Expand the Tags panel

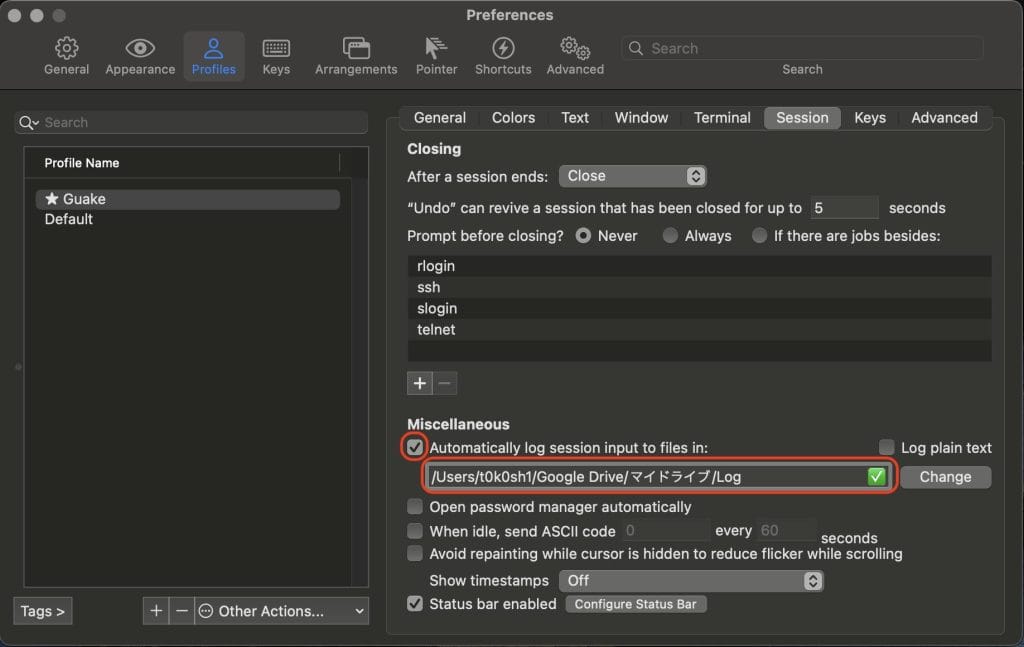(42, 611)
